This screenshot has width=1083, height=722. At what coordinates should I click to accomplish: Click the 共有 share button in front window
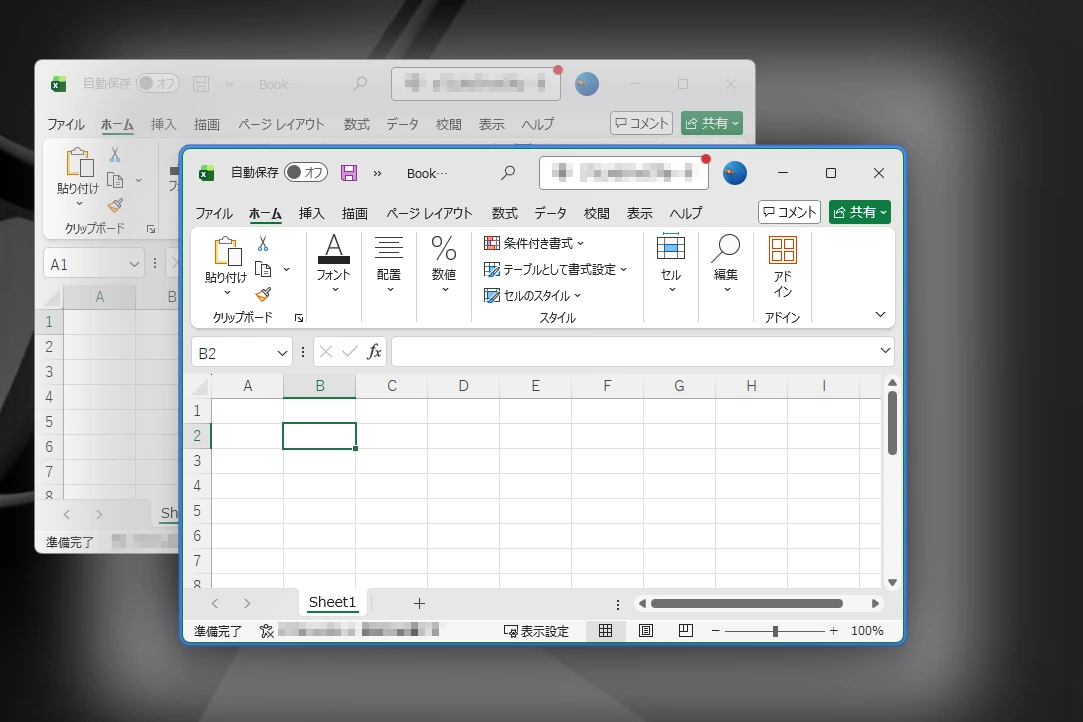pyautogui.click(x=860, y=212)
